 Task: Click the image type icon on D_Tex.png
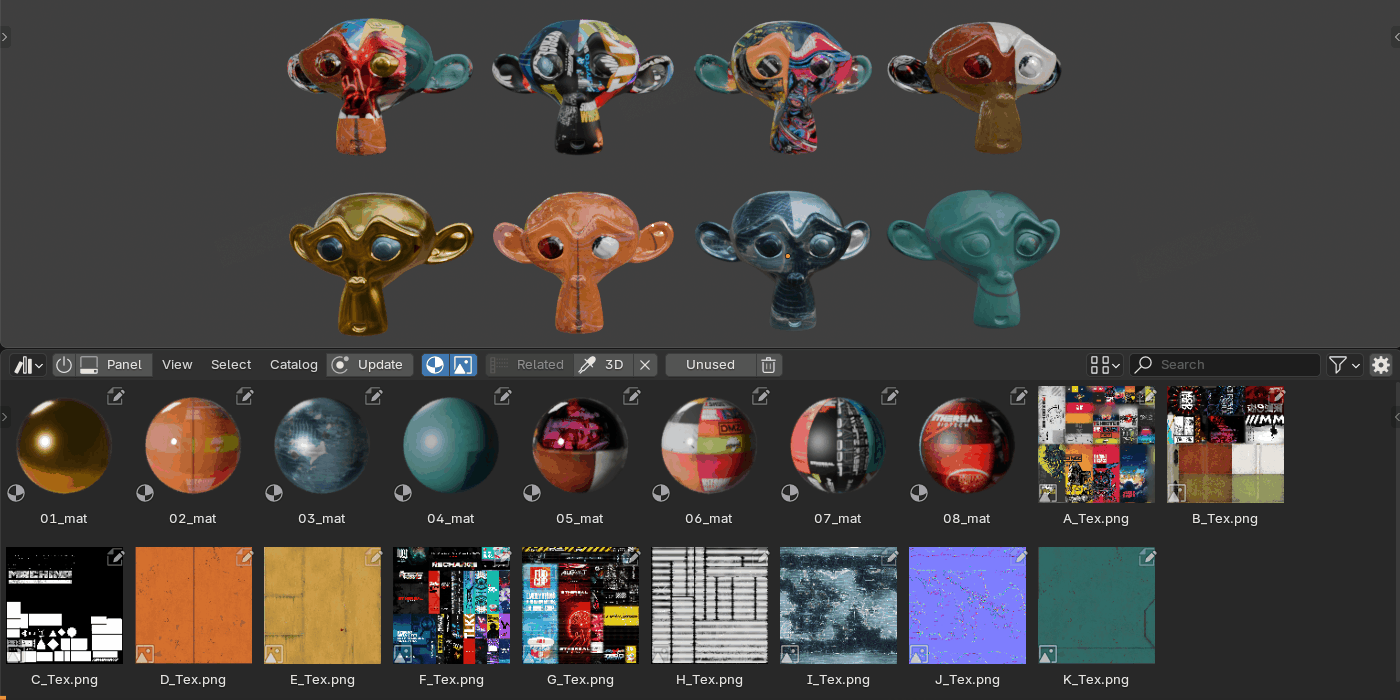[x=145, y=653]
